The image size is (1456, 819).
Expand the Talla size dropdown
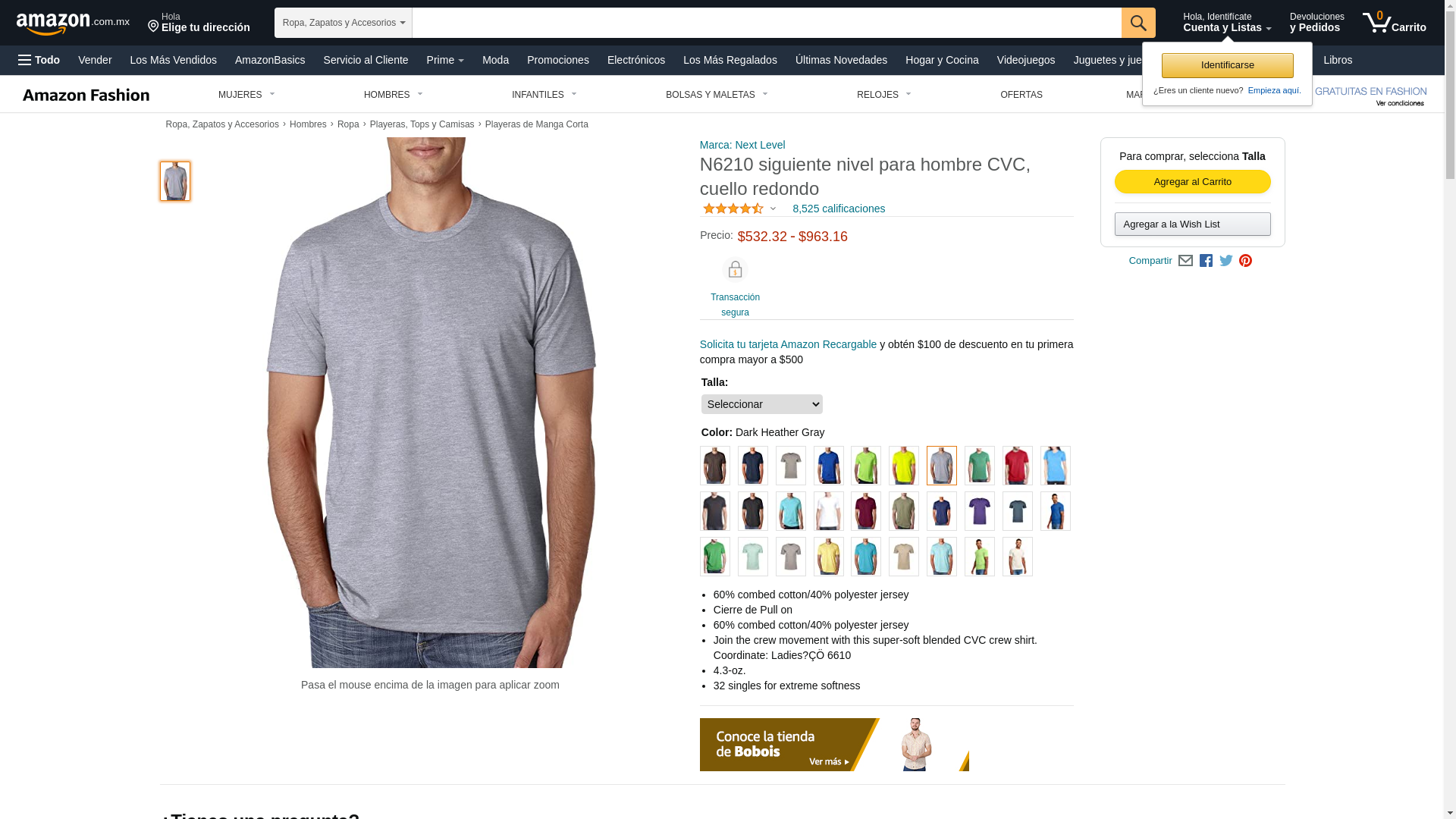[x=761, y=404]
